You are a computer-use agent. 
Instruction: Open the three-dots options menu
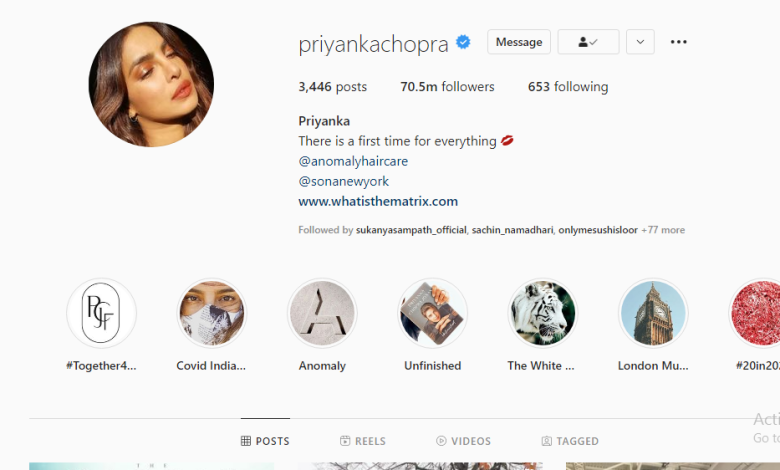(x=679, y=42)
